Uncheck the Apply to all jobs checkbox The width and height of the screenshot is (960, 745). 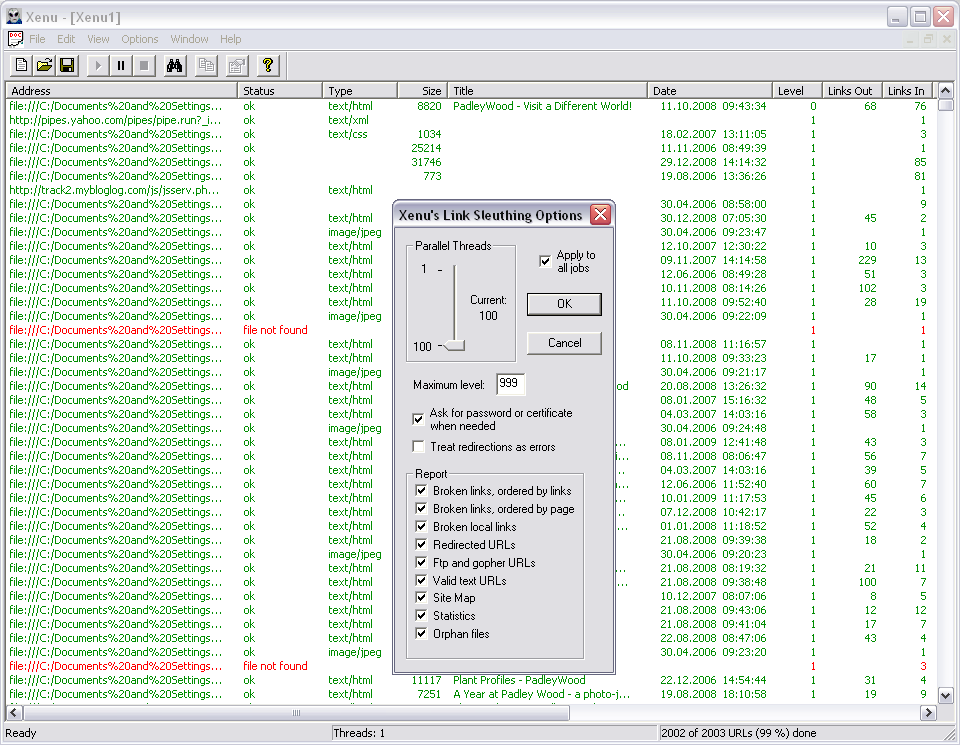545,262
